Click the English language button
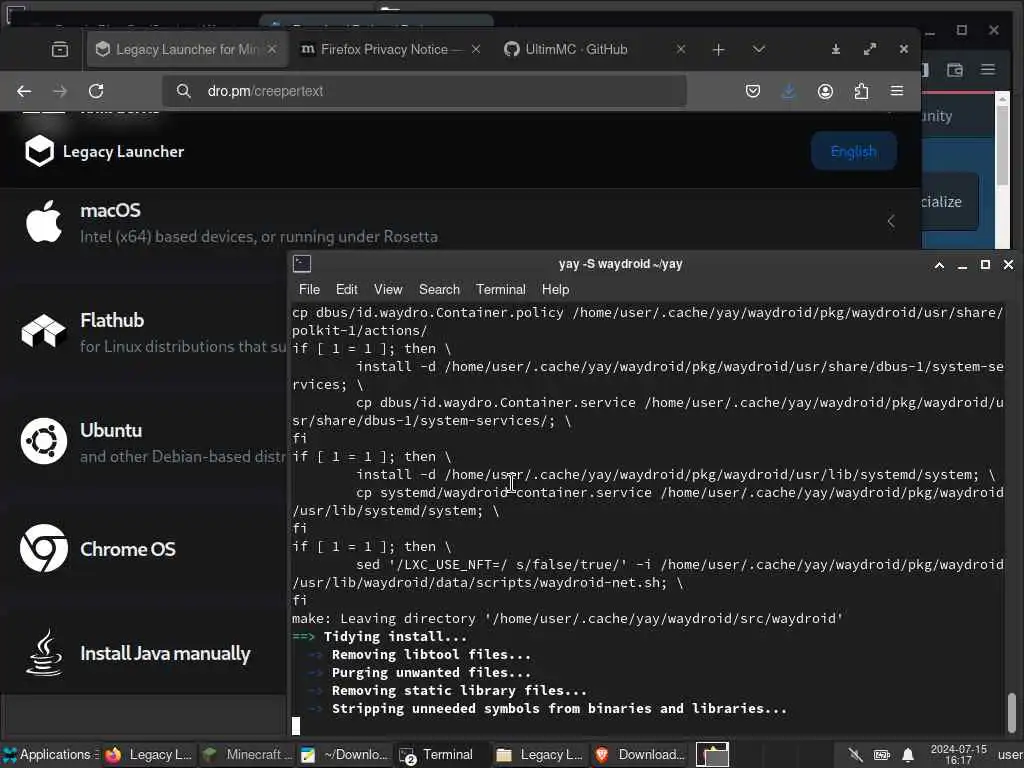1024x768 pixels. pos(854,152)
